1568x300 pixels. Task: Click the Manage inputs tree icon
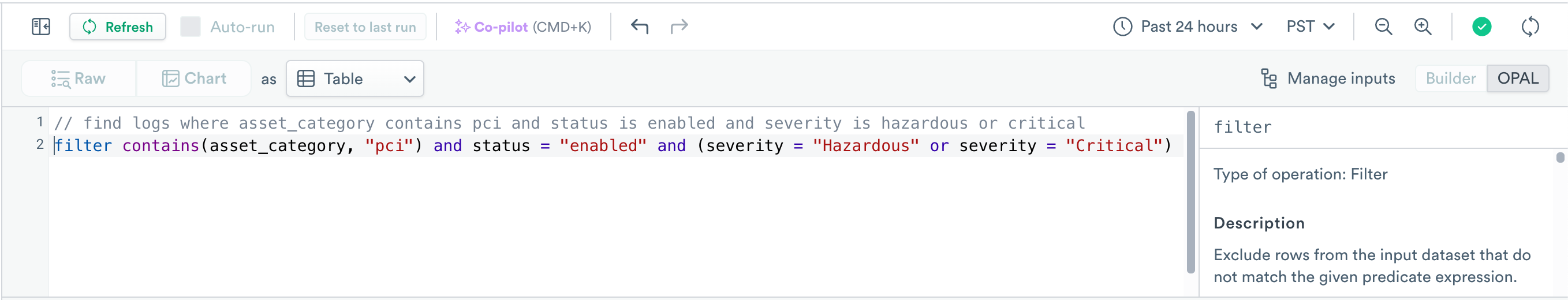pyautogui.click(x=1269, y=78)
